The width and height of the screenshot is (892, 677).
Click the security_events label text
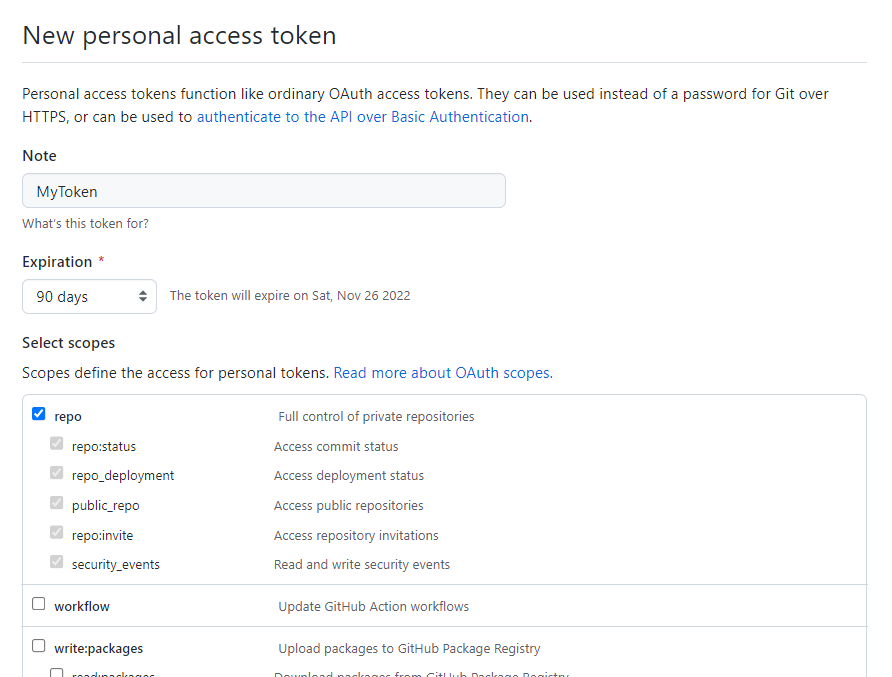115,565
